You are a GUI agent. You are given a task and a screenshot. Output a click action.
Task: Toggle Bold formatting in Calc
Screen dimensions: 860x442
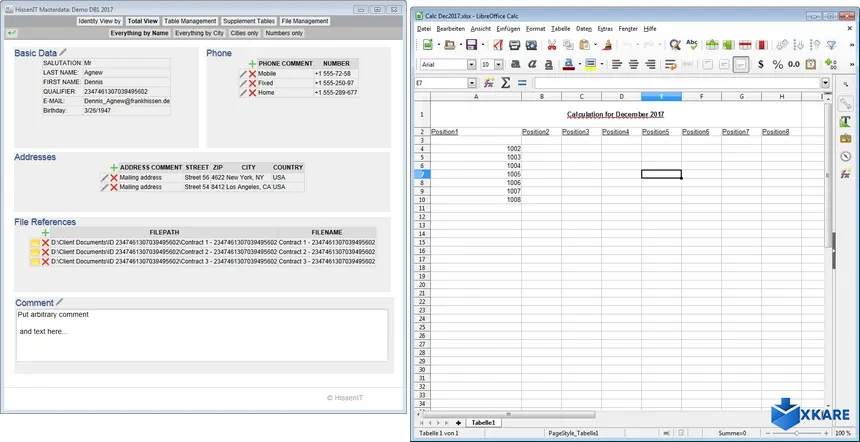click(x=516, y=64)
